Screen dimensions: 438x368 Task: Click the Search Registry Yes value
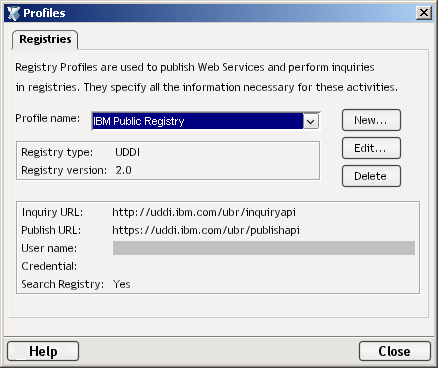point(121,284)
